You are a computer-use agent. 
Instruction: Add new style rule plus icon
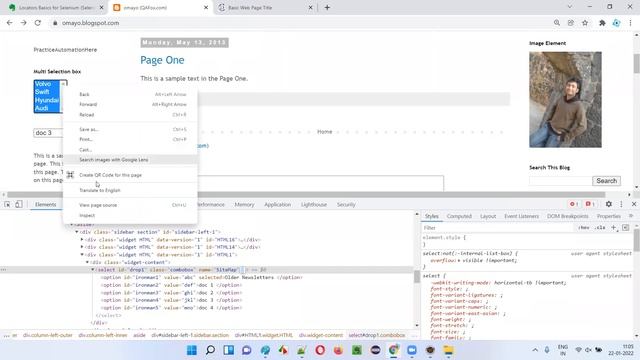[x=613, y=227]
